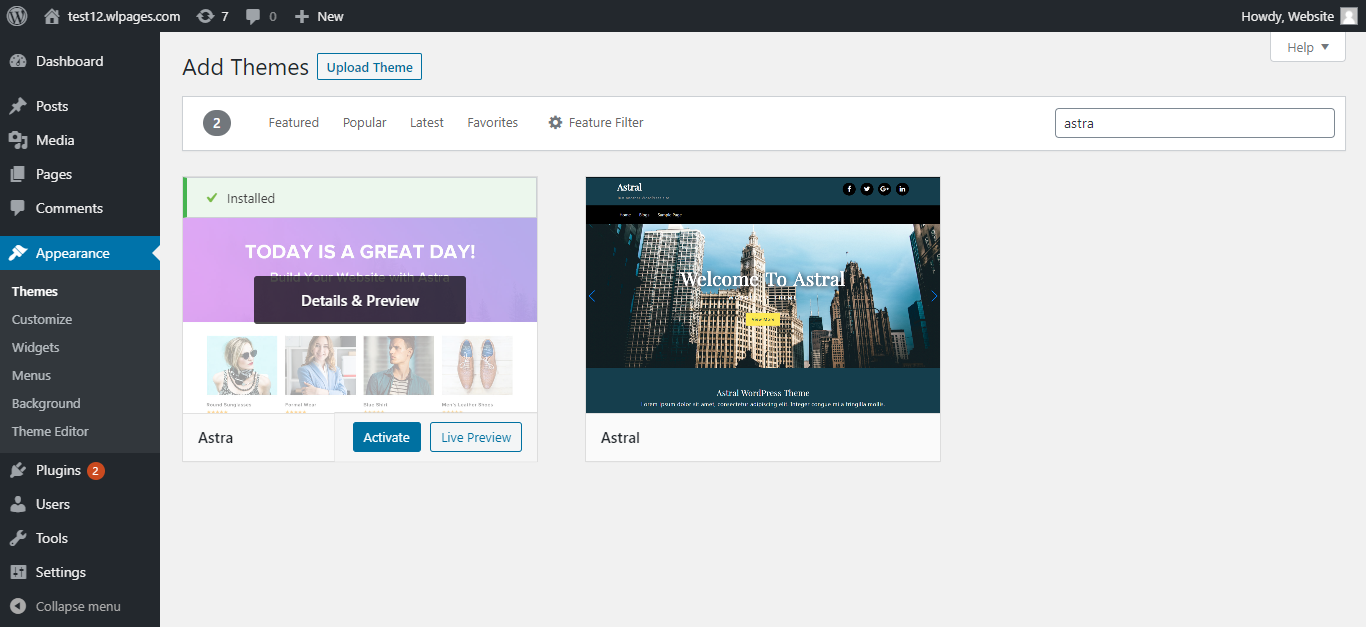Click the Media icon in sidebar
The image size is (1366, 627).
click(x=18, y=140)
